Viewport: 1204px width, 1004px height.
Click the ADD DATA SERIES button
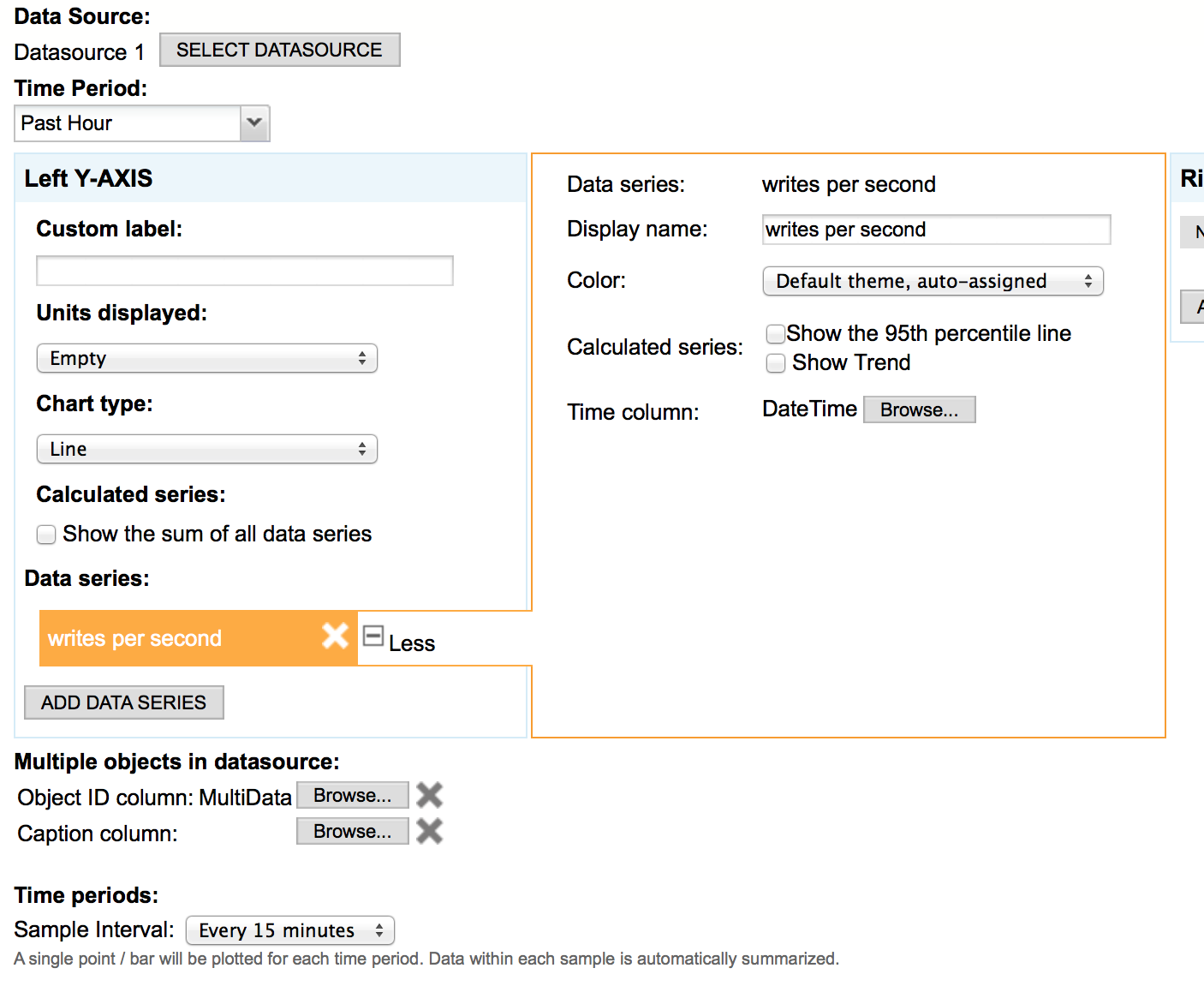(124, 702)
